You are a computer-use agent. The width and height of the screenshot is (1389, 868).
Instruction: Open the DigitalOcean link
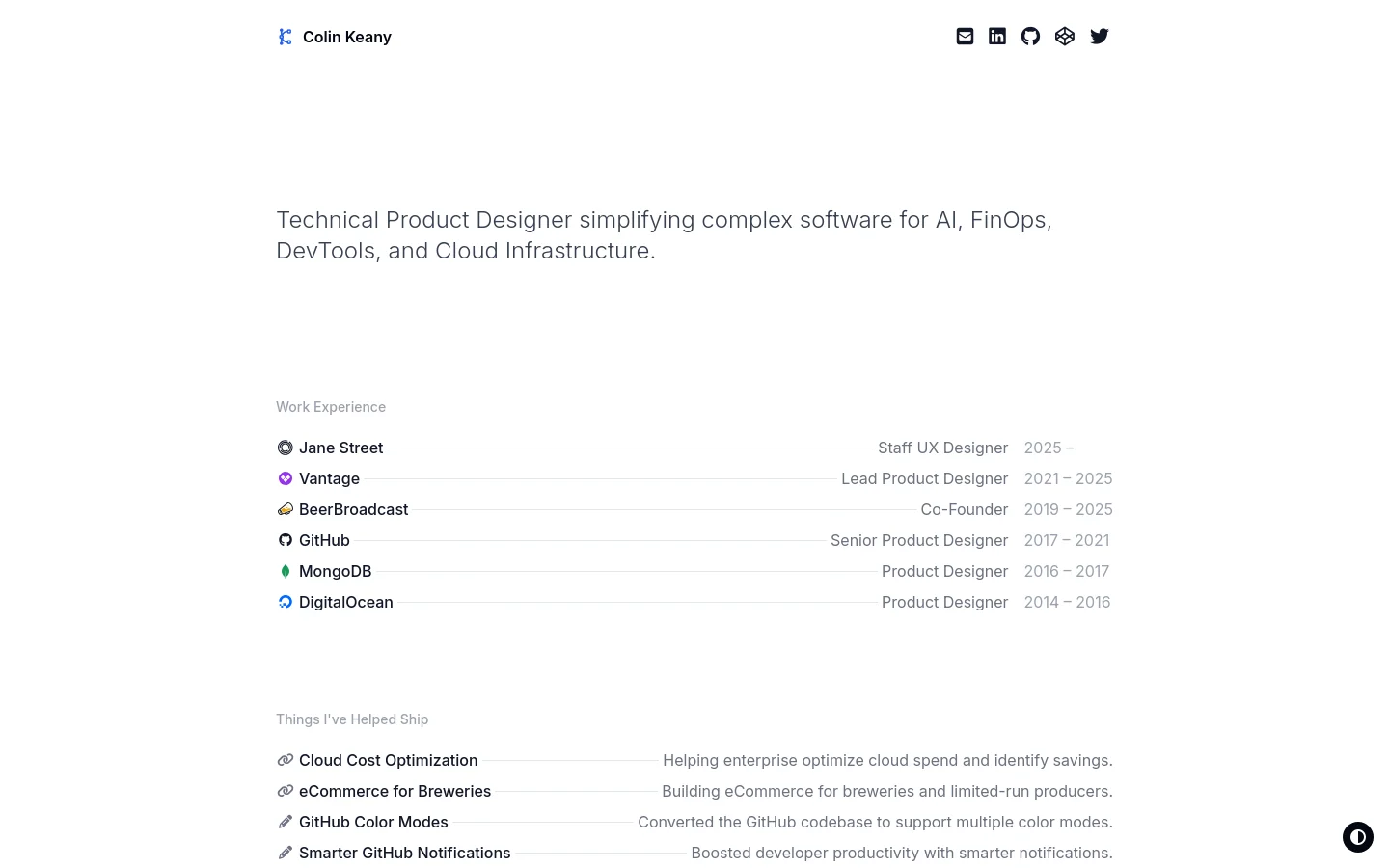coord(346,602)
